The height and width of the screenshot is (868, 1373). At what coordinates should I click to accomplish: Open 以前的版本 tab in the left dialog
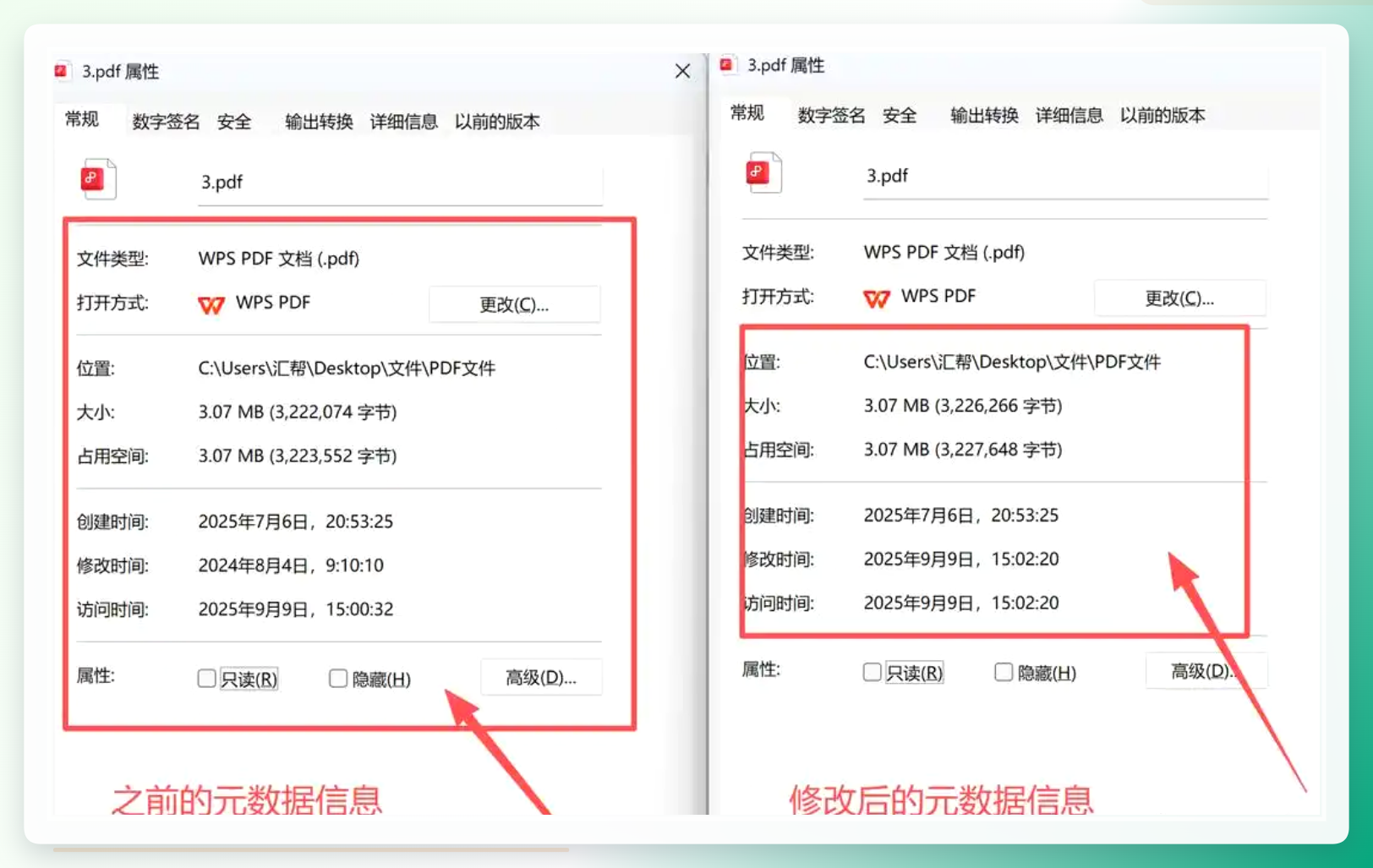point(497,122)
